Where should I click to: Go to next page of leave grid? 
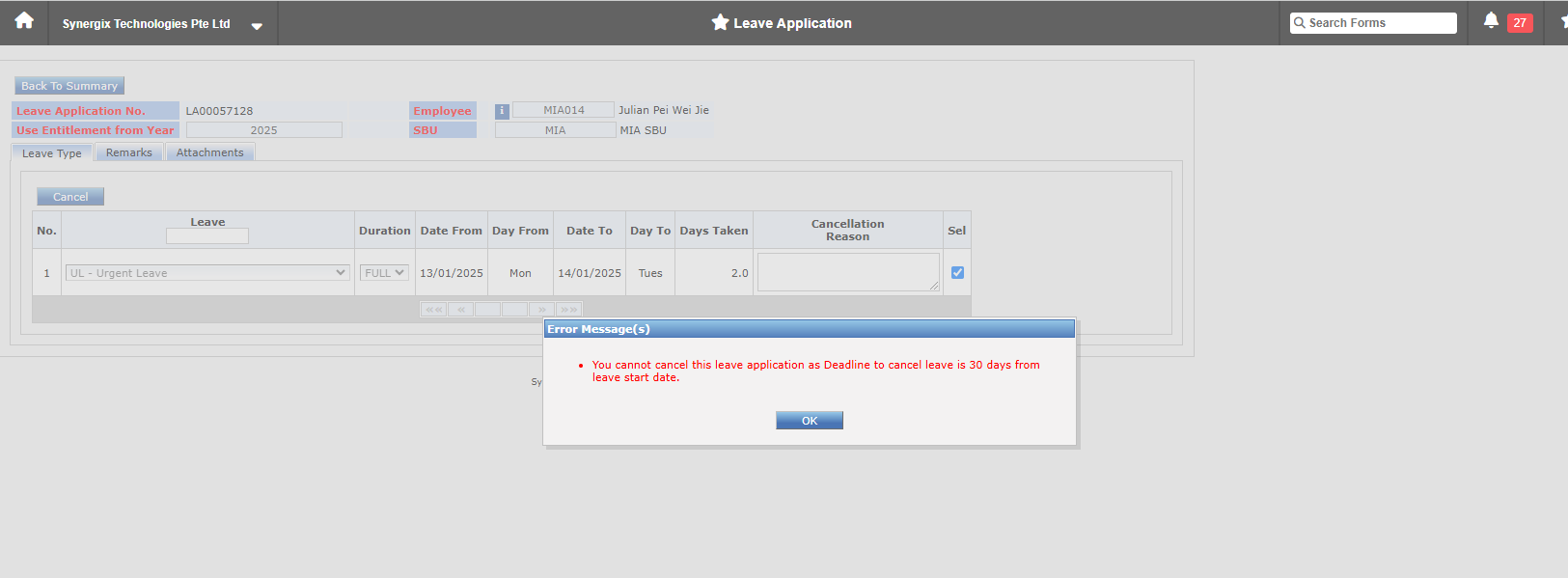pos(542,310)
